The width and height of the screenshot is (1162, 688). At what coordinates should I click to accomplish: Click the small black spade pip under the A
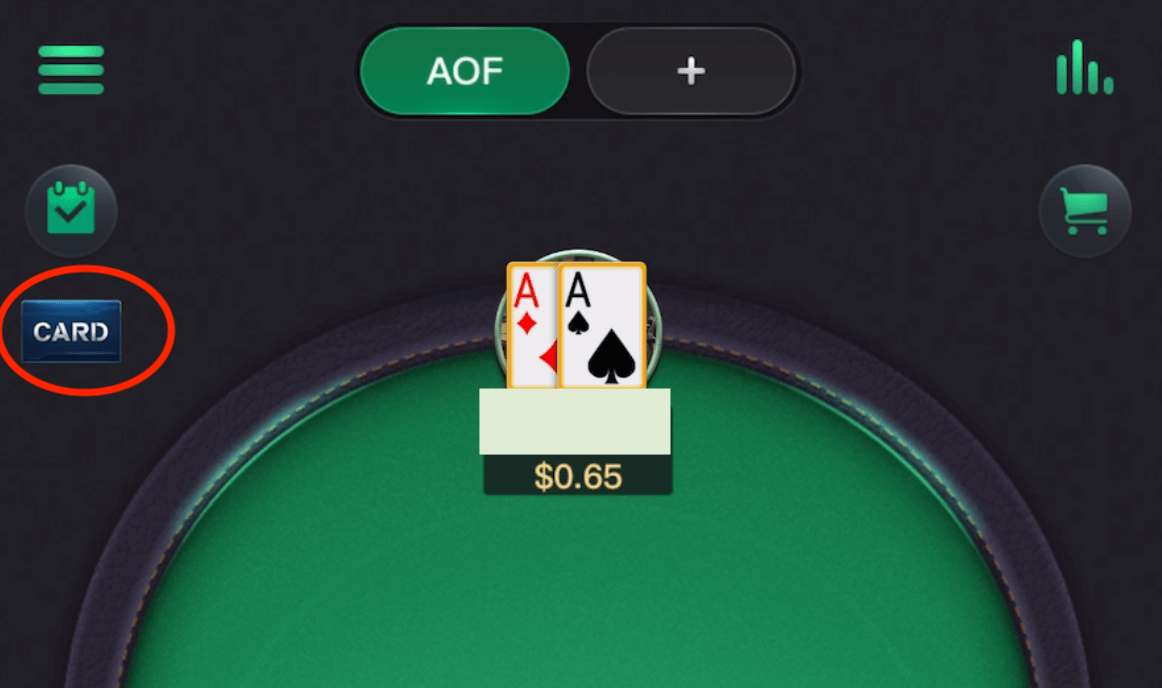click(x=578, y=322)
